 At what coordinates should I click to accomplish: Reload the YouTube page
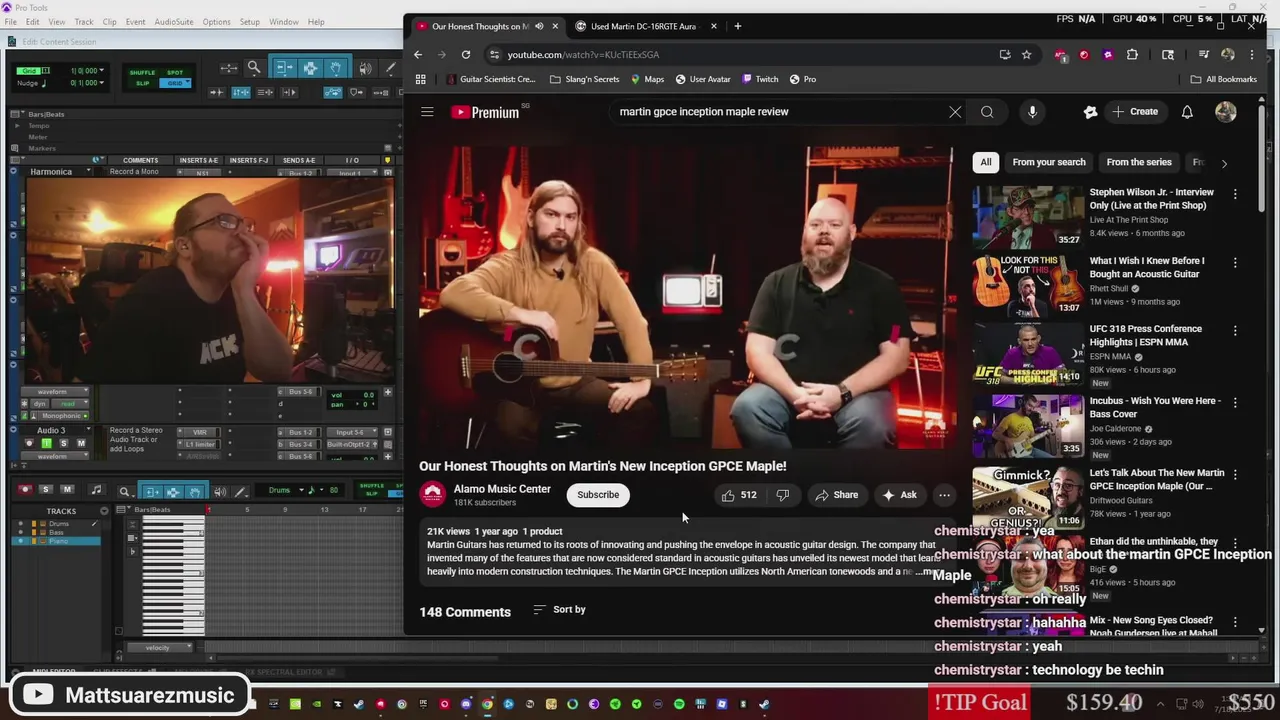click(x=466, y=55)
